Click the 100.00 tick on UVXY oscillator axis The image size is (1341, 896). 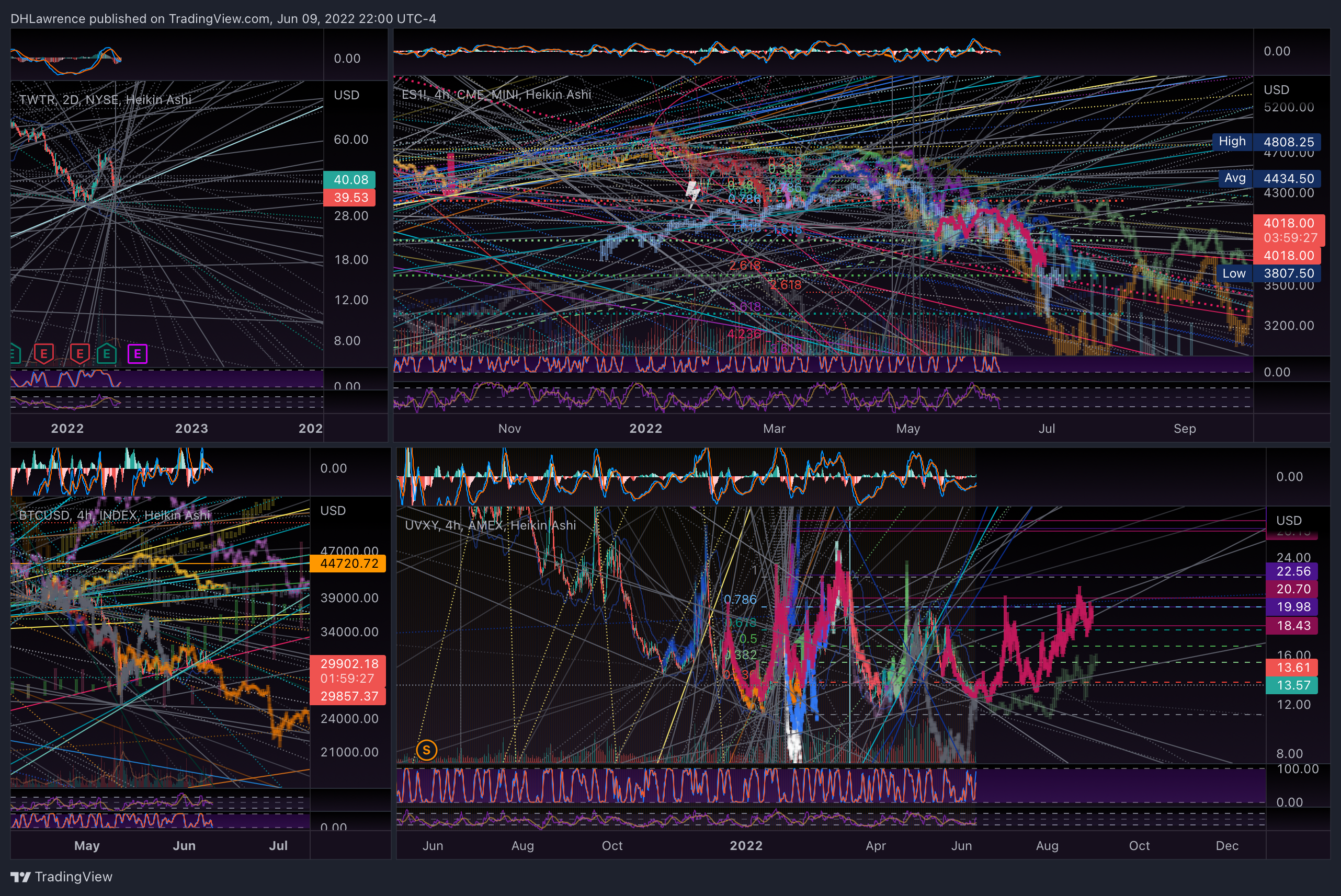1298,769
